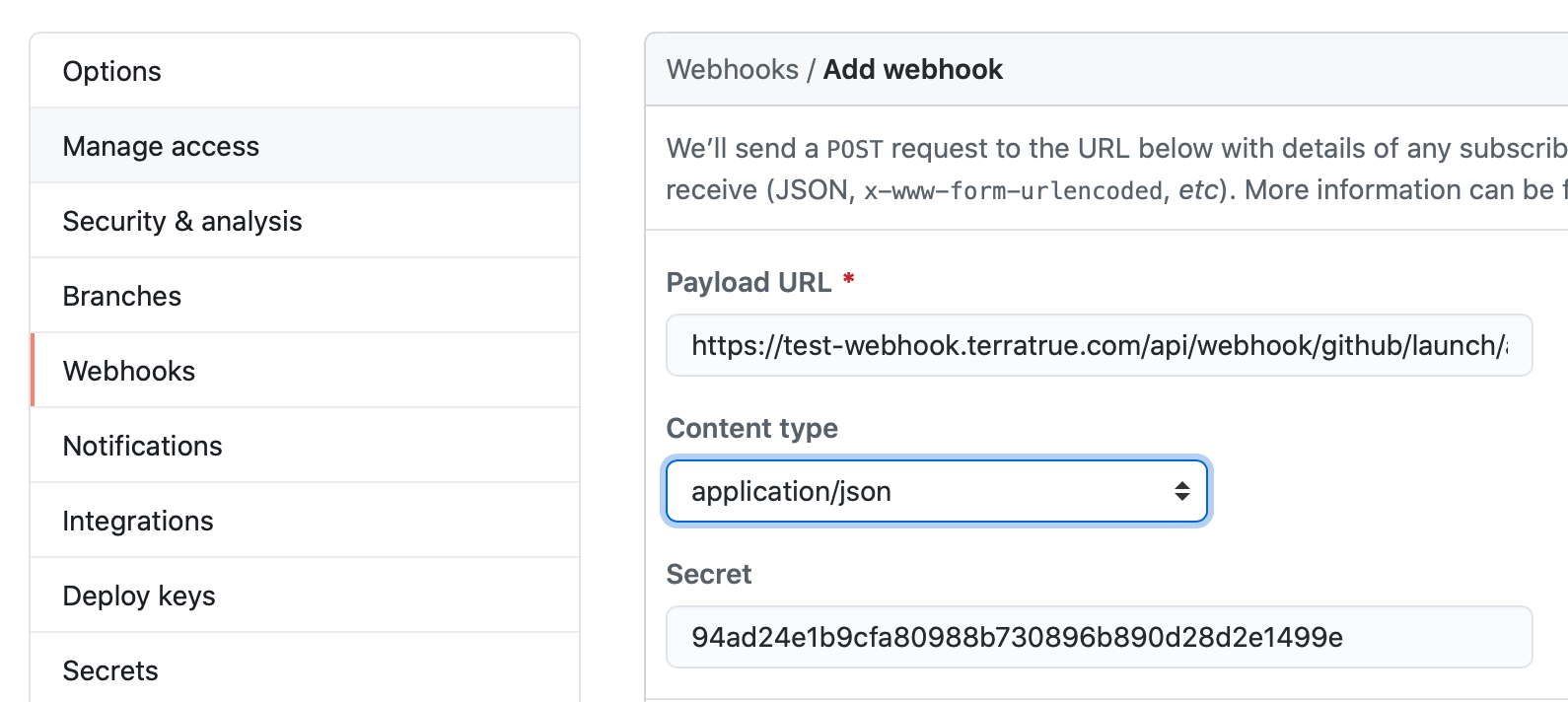The image size is (1568, 702).
Task: Click the up-down arrows on the application/json select
Action: point(1181,491)
